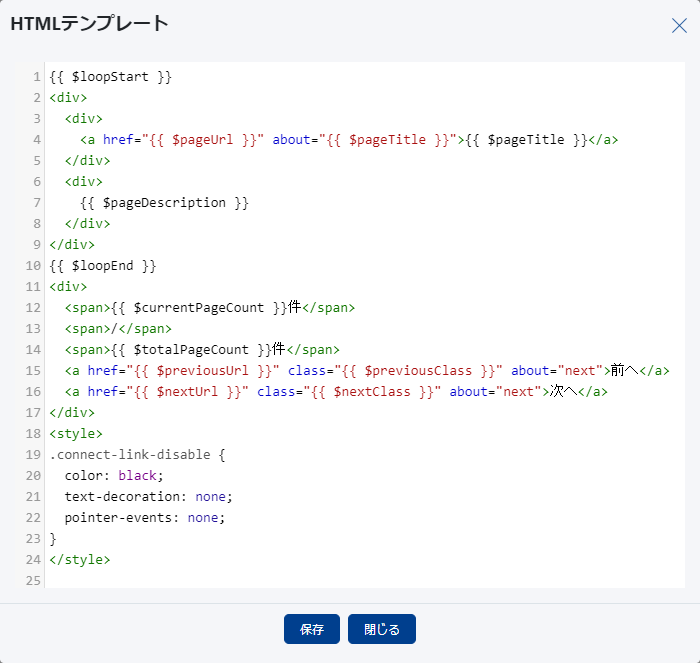The width and height of the screenshot is (700, 663).
Task: Click the {{ $loopStart }} line in the editor
Action: click(111, 76)
